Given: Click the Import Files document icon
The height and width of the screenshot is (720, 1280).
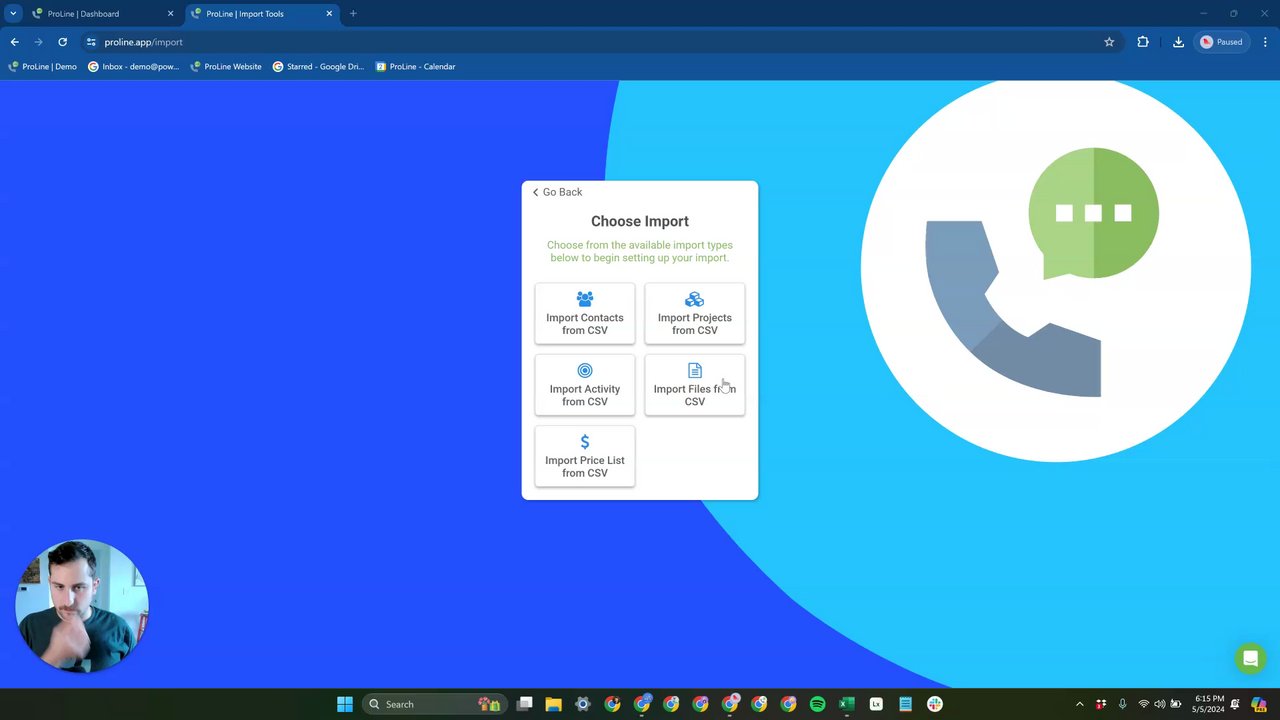Looking at the screenshot, I should 694,370.
